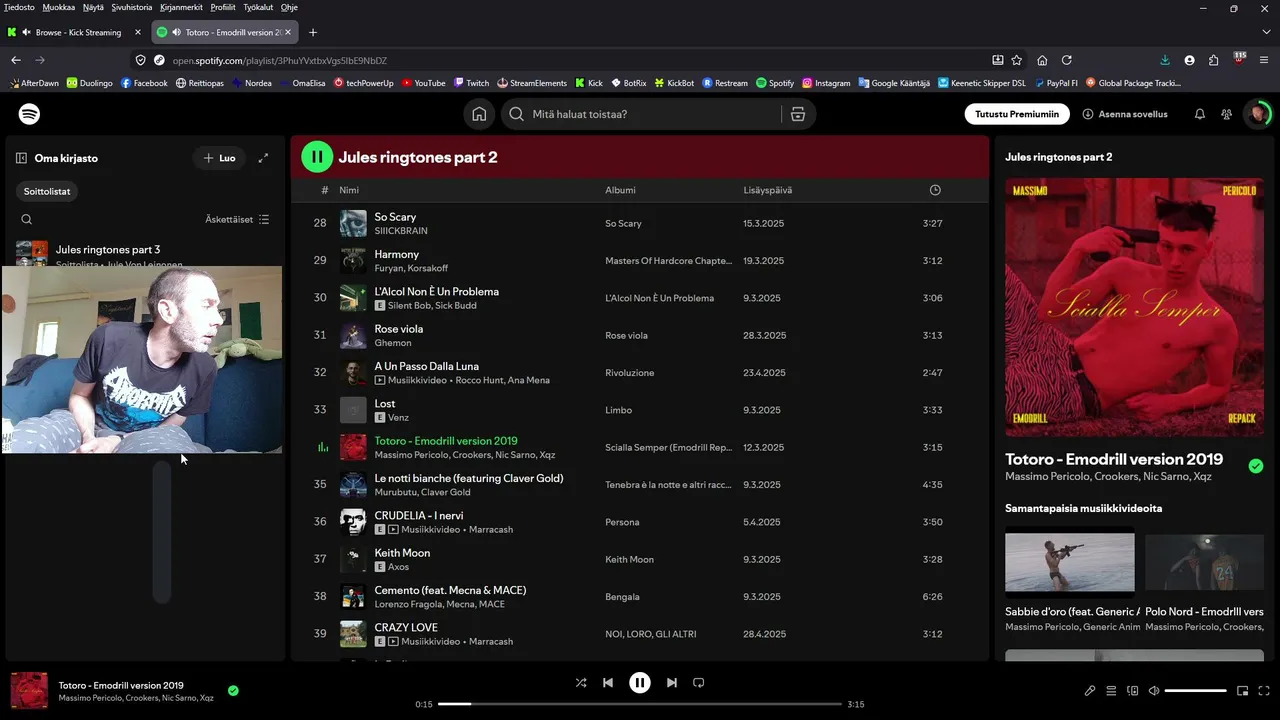The image size is (1280, 720).
Task: Click the Asenna sovellus link
Action: (1125, 114)
